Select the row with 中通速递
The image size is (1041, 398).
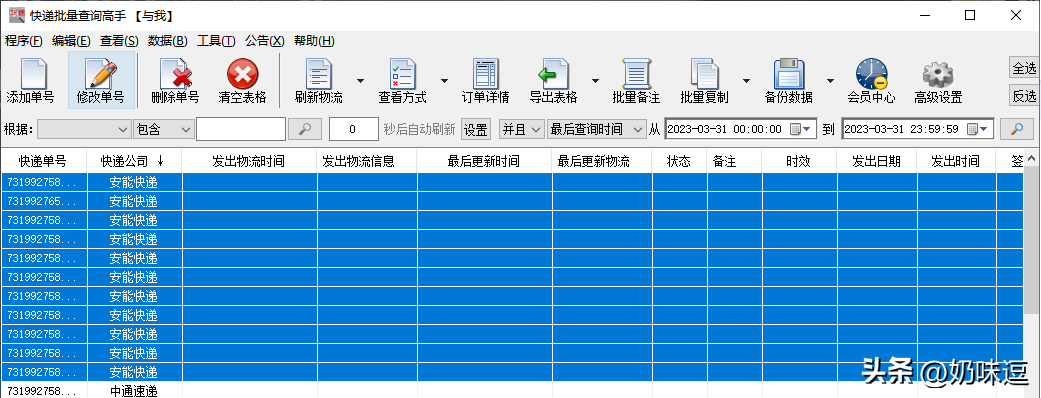(x=513, y=391)
